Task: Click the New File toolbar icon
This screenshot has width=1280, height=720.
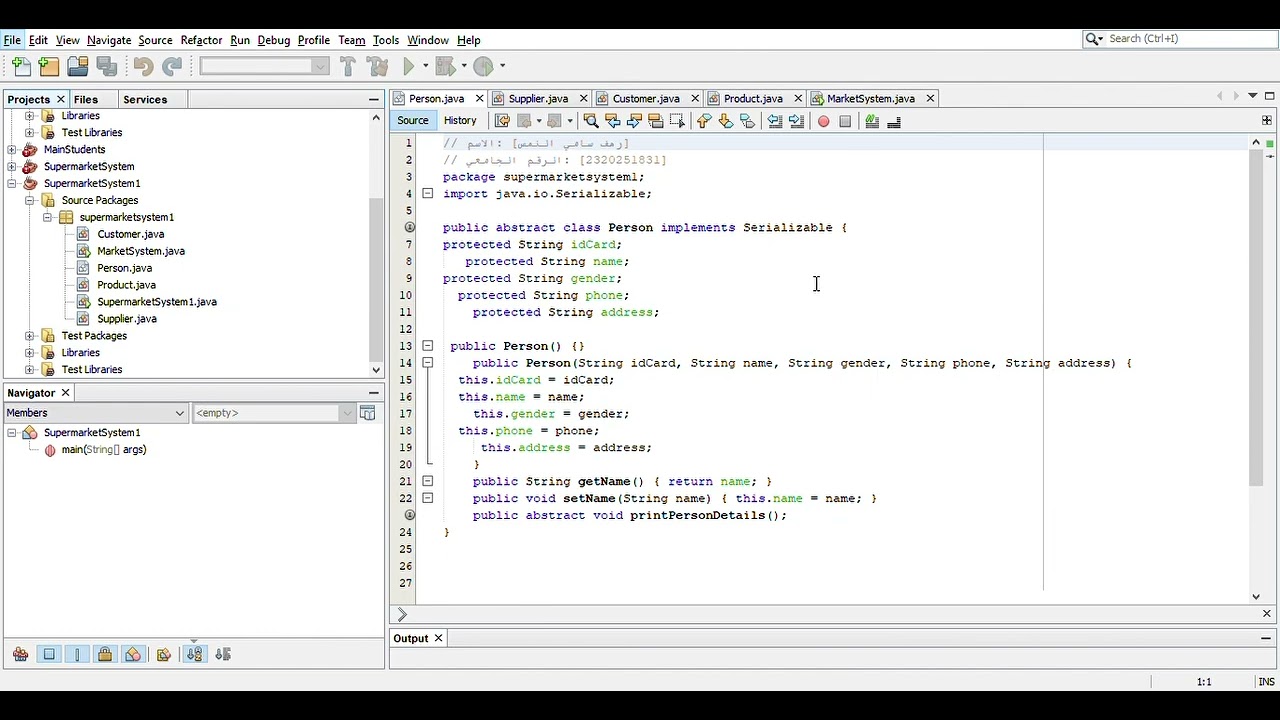Action: [22, 66]
